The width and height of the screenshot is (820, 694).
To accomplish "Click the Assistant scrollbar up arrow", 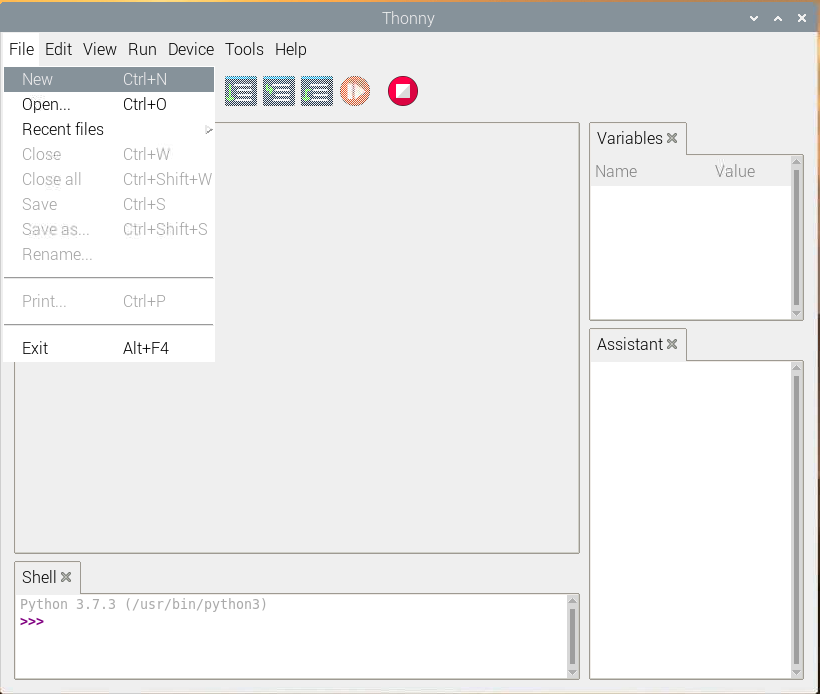I will coord(796,367).
